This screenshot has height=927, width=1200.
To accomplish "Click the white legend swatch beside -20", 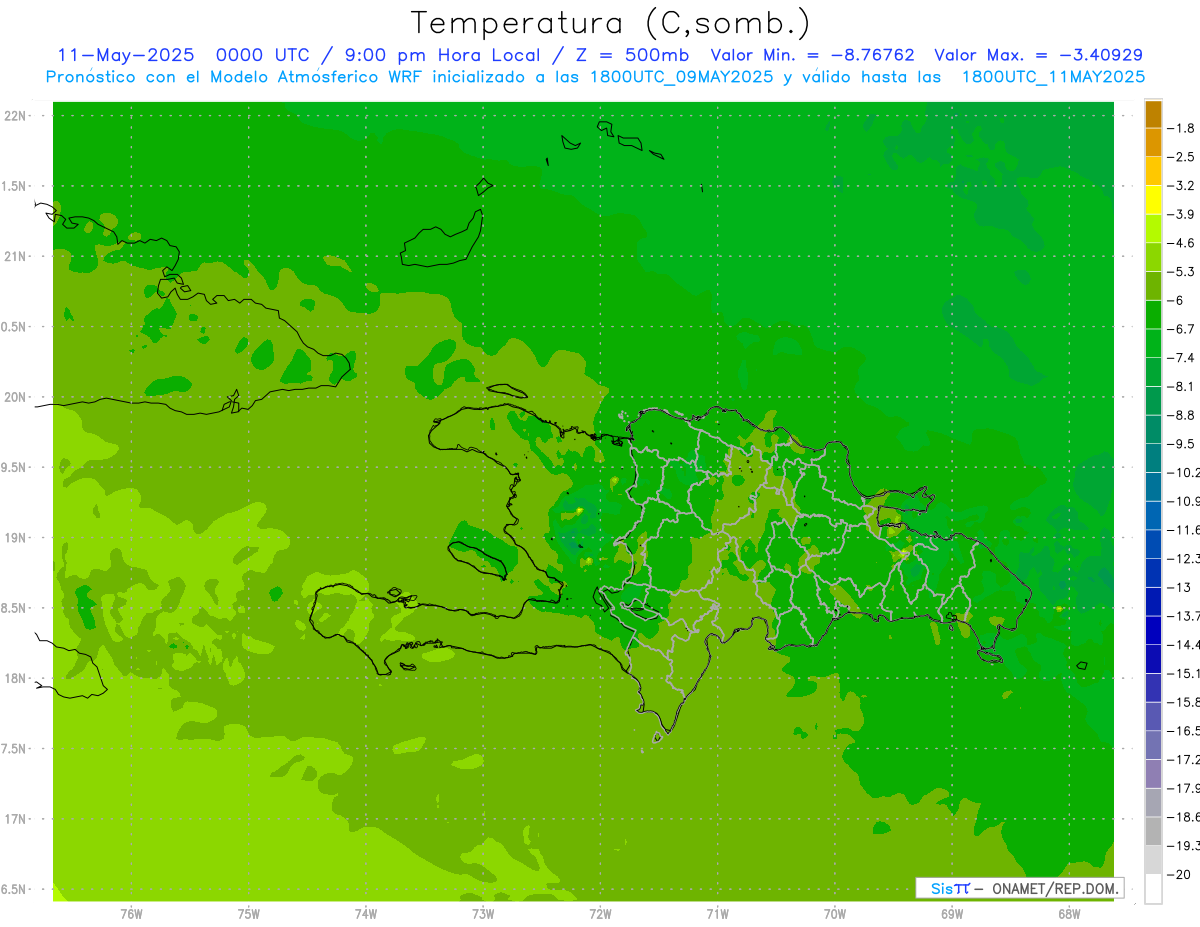I will [1153, 889].
